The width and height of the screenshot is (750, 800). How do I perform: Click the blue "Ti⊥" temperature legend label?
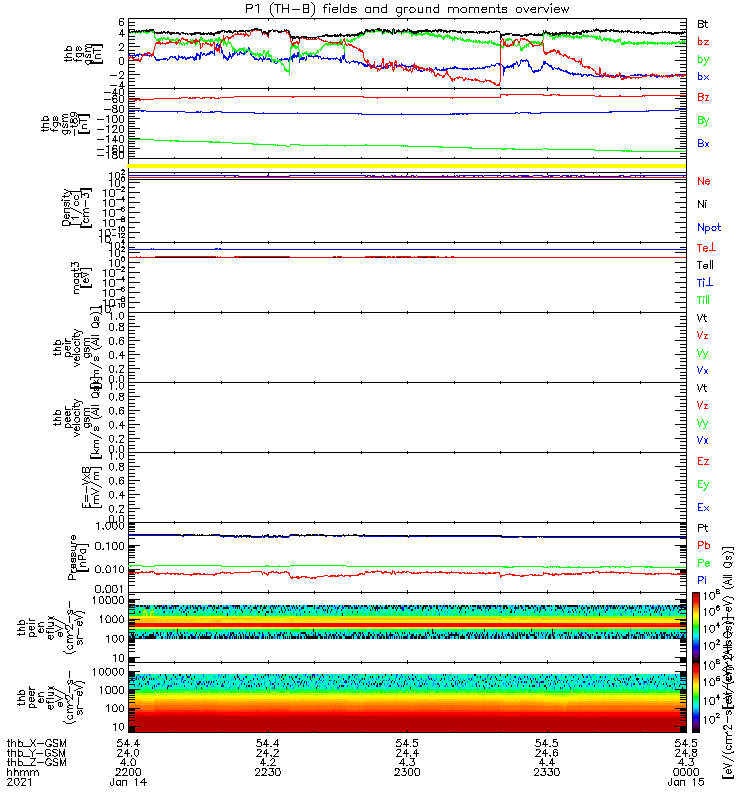point(705,282)
